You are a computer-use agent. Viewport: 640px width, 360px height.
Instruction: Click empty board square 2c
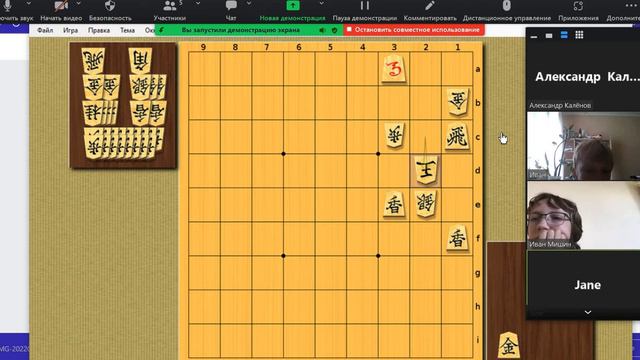click(426, 137)
